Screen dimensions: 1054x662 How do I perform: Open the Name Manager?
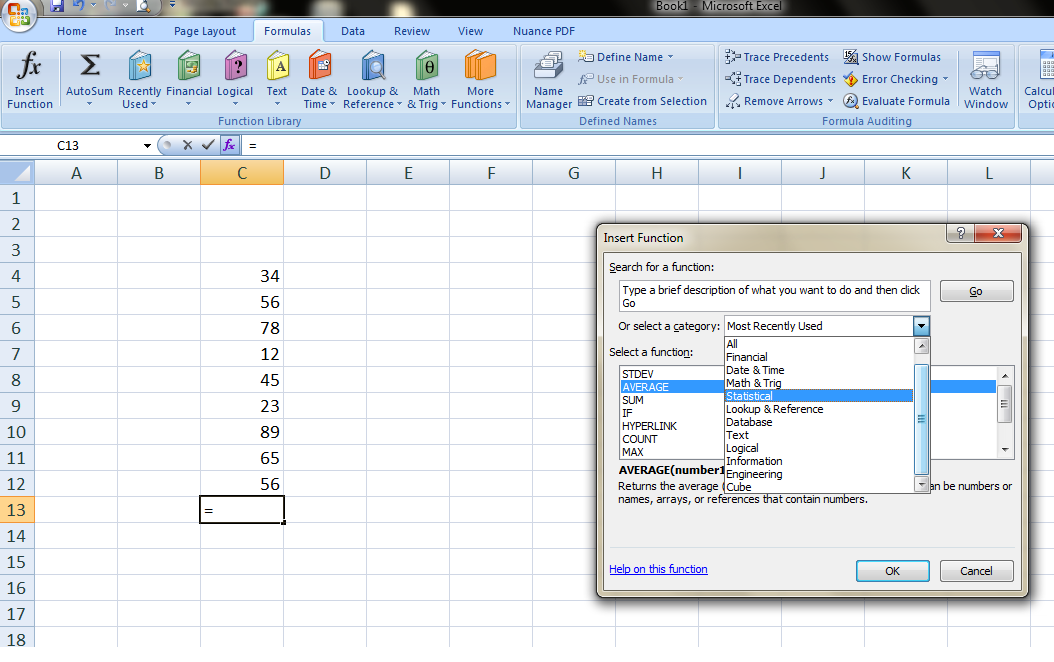point(548,80)
